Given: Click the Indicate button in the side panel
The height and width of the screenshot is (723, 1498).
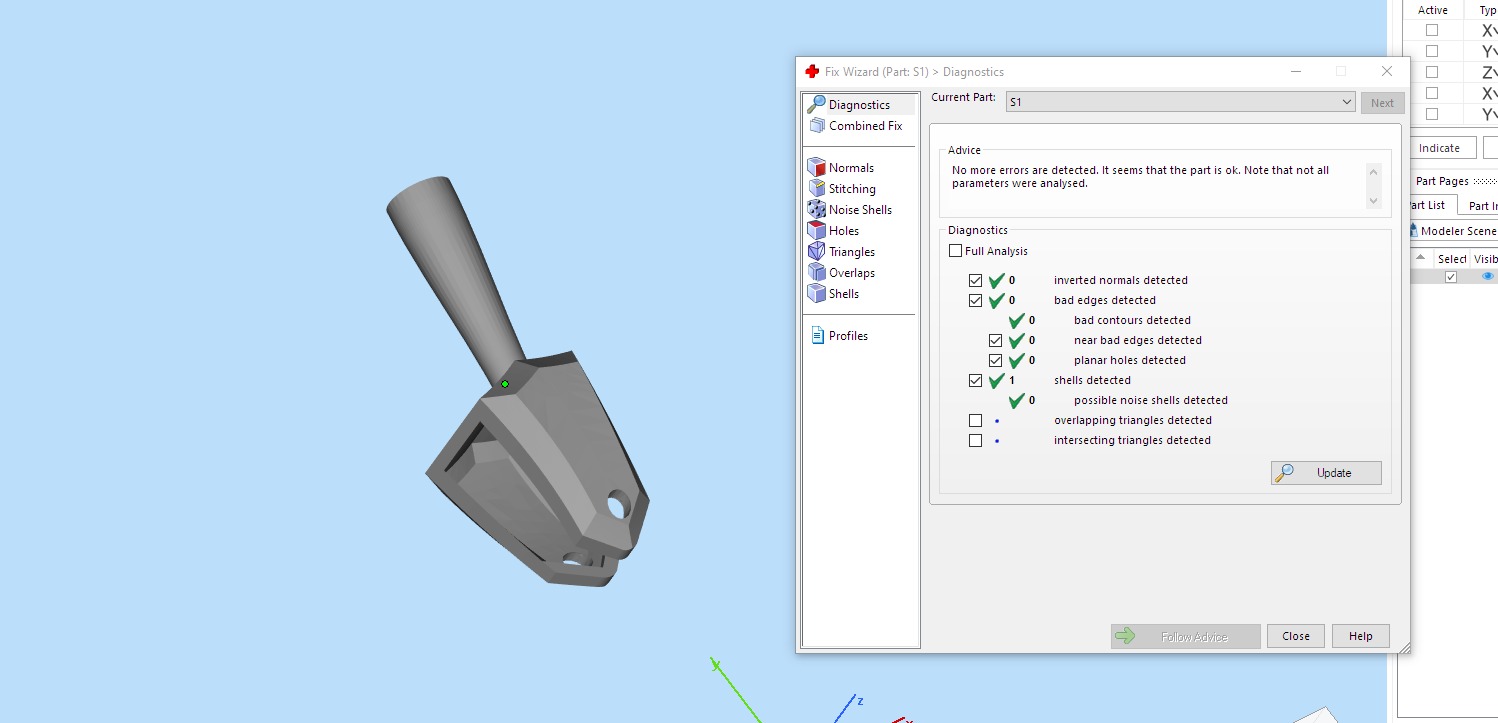Looking at the screenshot, I should 1439,148.
